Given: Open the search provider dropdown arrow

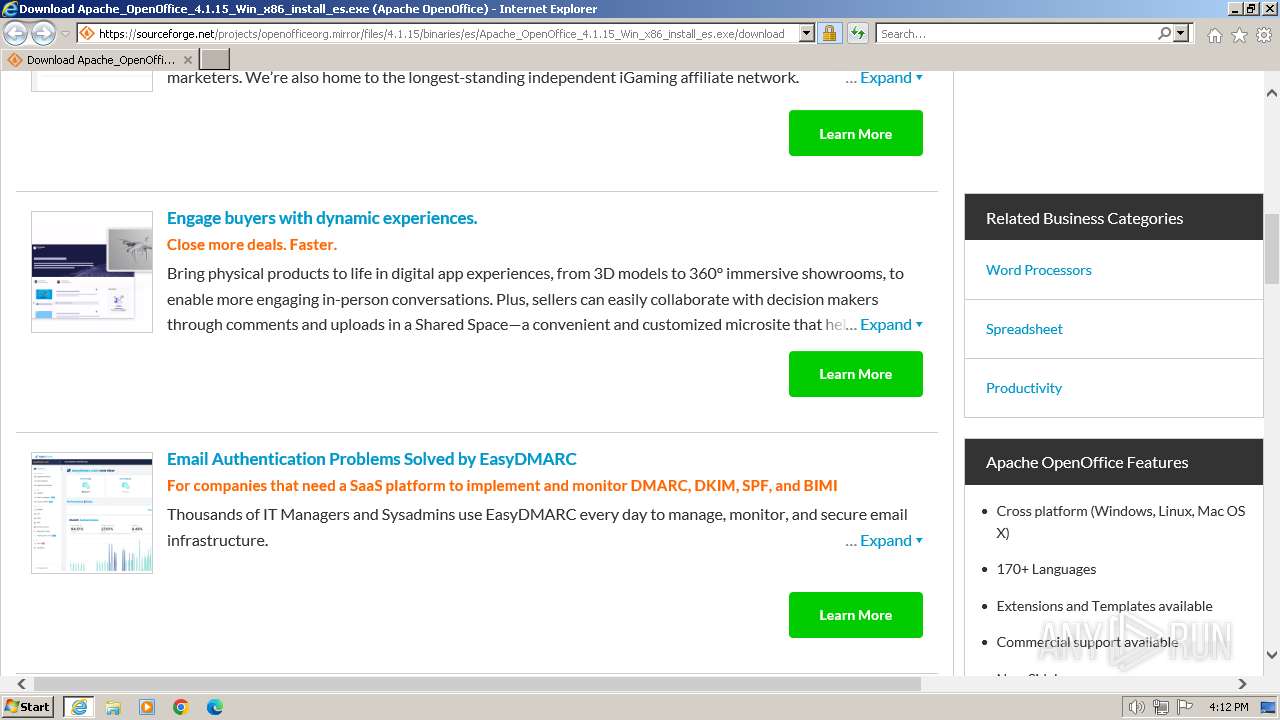Looking at the screenshot, I should click(1181, 33).
